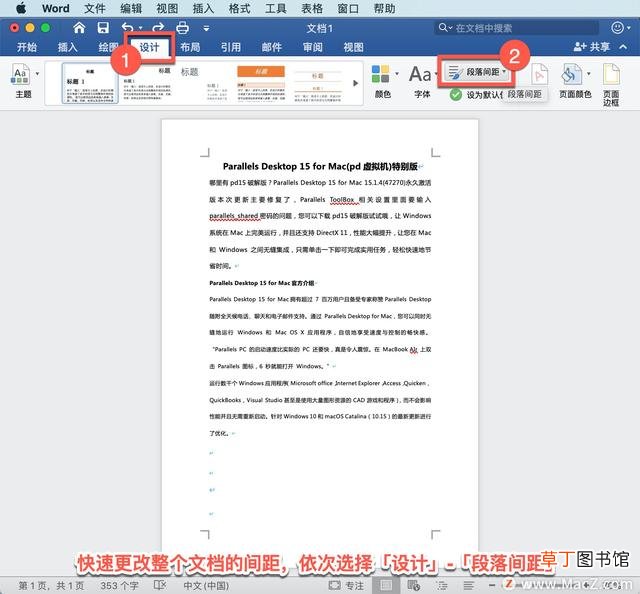640x594 pixels.
Task: Switch to the 开始 ribbon tab
Action: [27, 47]
